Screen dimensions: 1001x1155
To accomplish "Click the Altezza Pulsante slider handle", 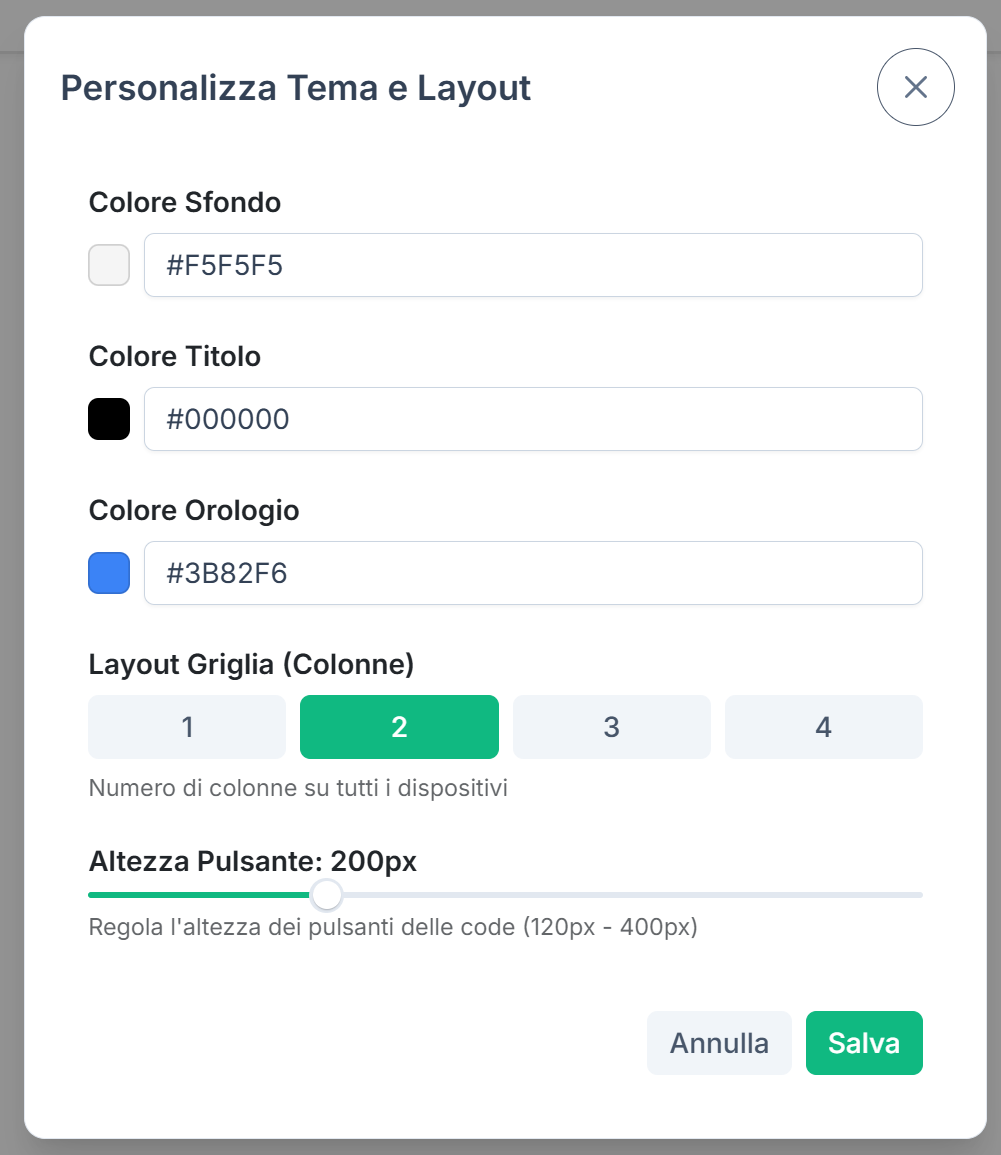I will [326, 895].
